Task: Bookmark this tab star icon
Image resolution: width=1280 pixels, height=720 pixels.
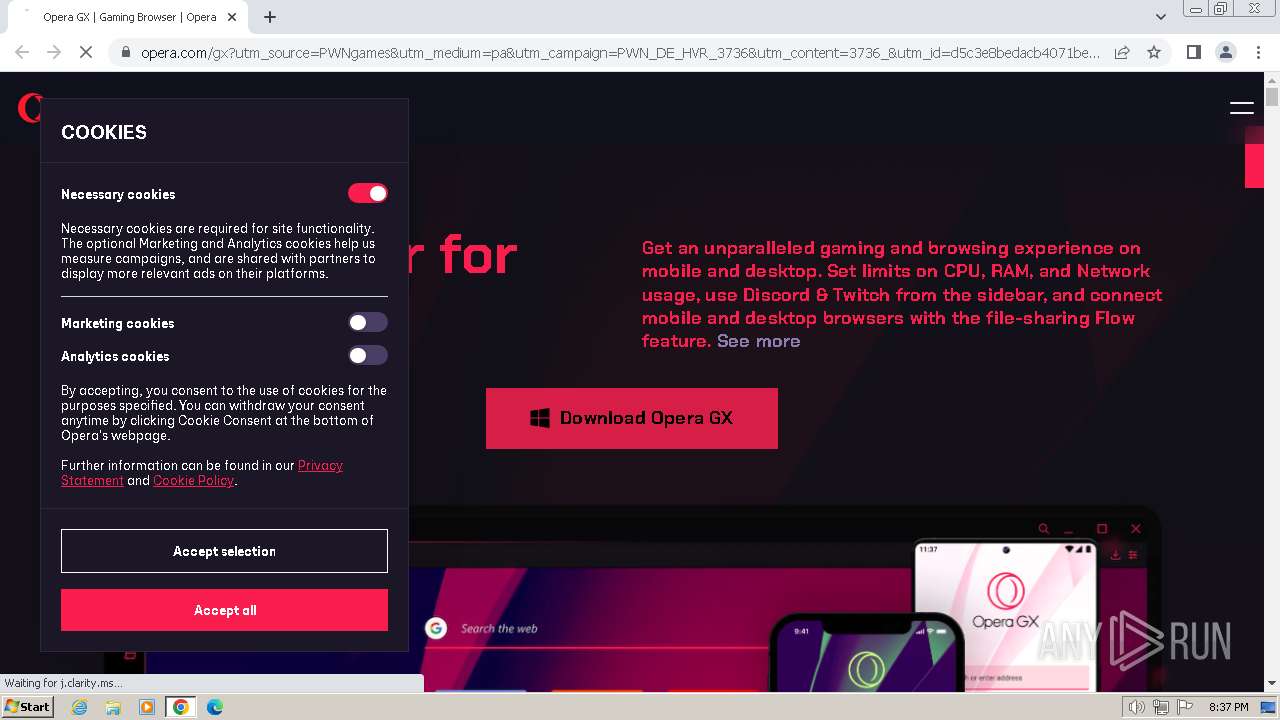Action: tap(1154, 52)
